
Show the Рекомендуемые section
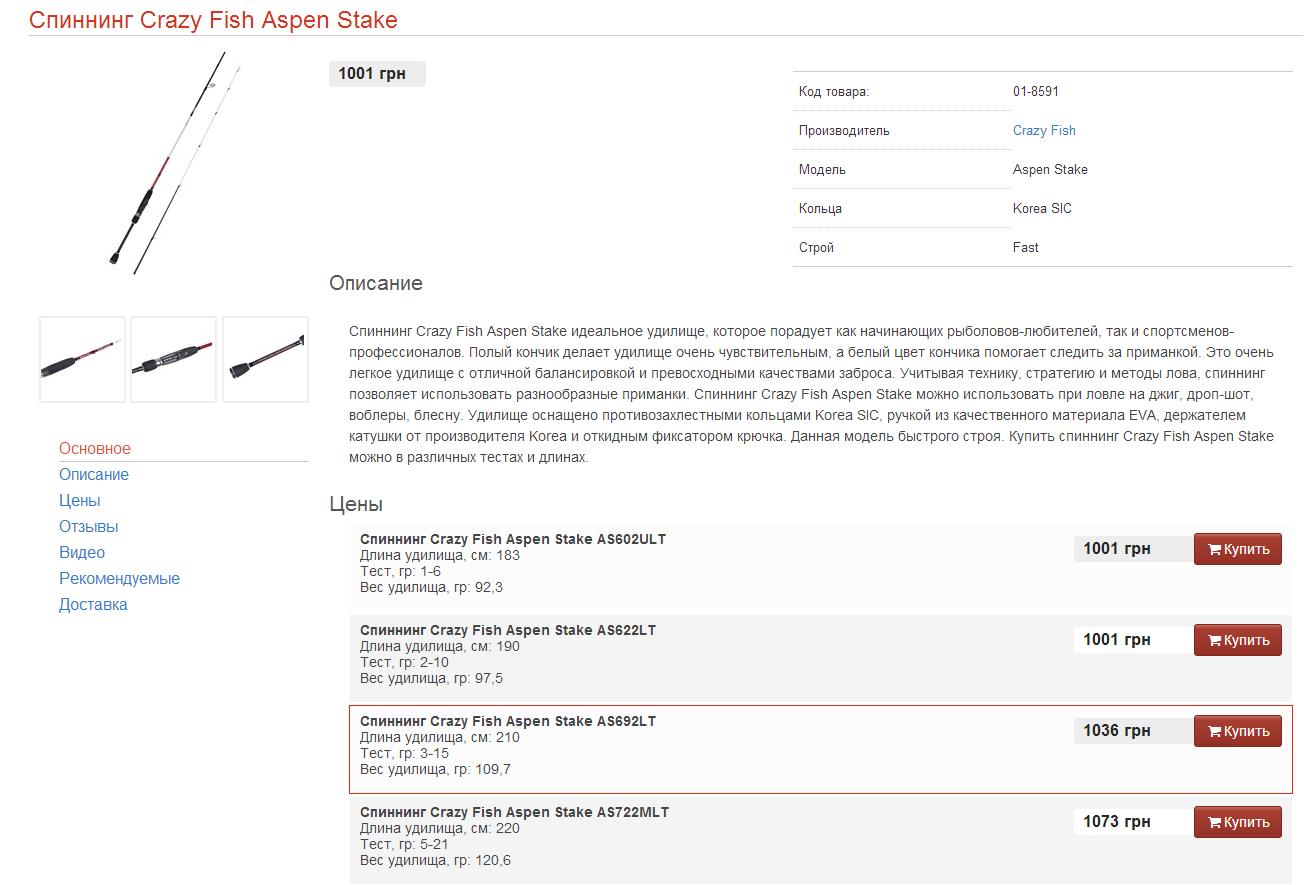[x=120, y=579]
